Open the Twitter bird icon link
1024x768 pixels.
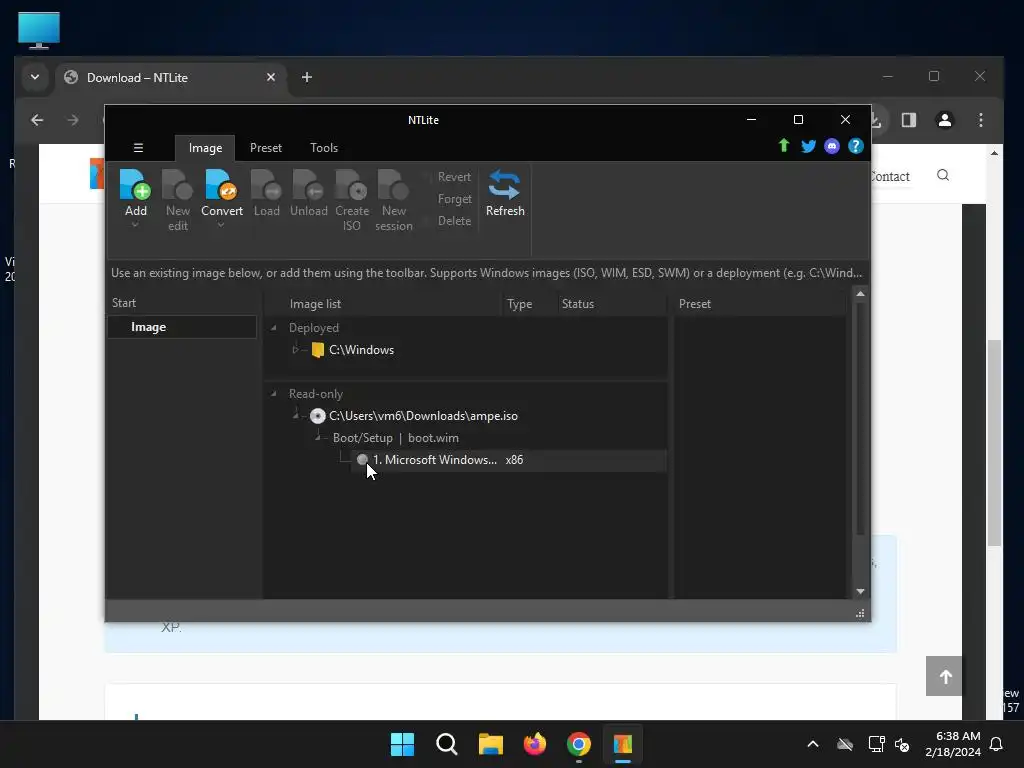(x=808, y=146)
